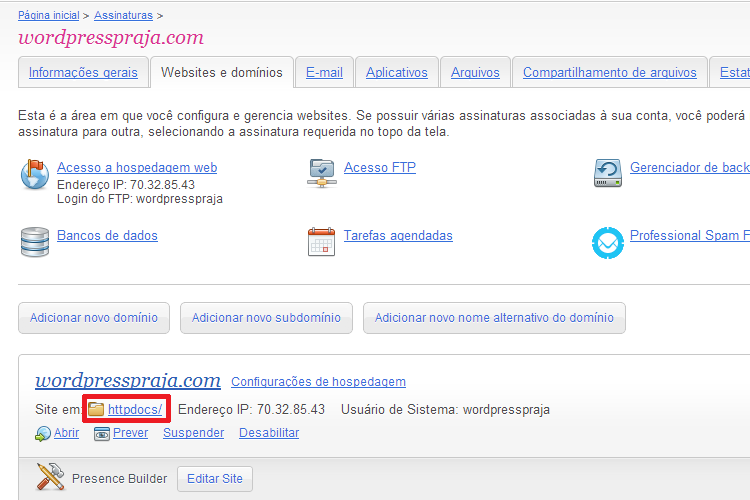The width and height of the screenshot is (750, 500).
Task: Click the Editar Site button
Action: coord(215,478)
